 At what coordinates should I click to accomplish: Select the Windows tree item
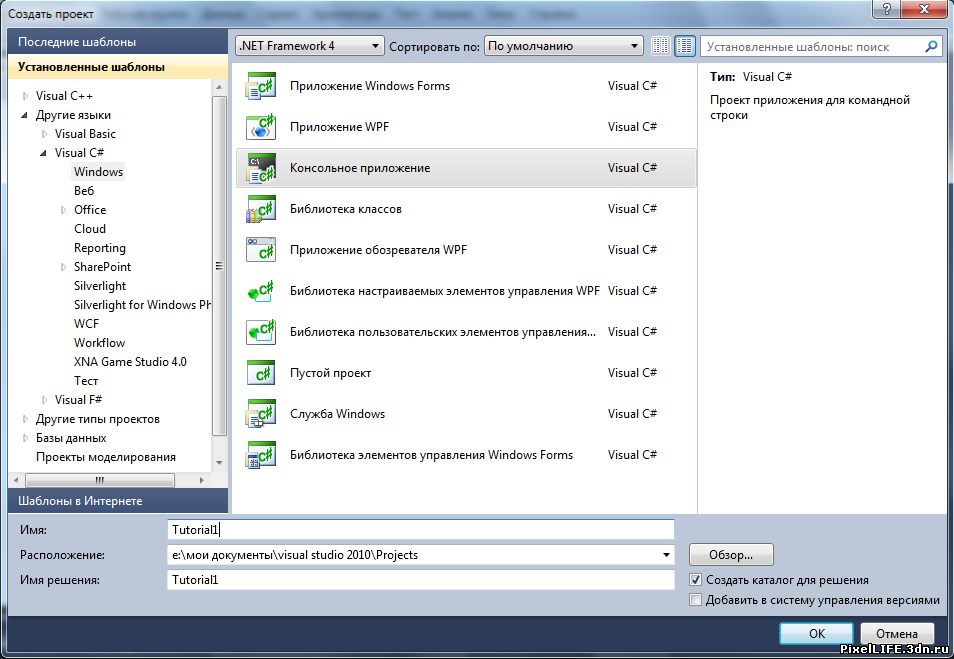click(99, 172)
